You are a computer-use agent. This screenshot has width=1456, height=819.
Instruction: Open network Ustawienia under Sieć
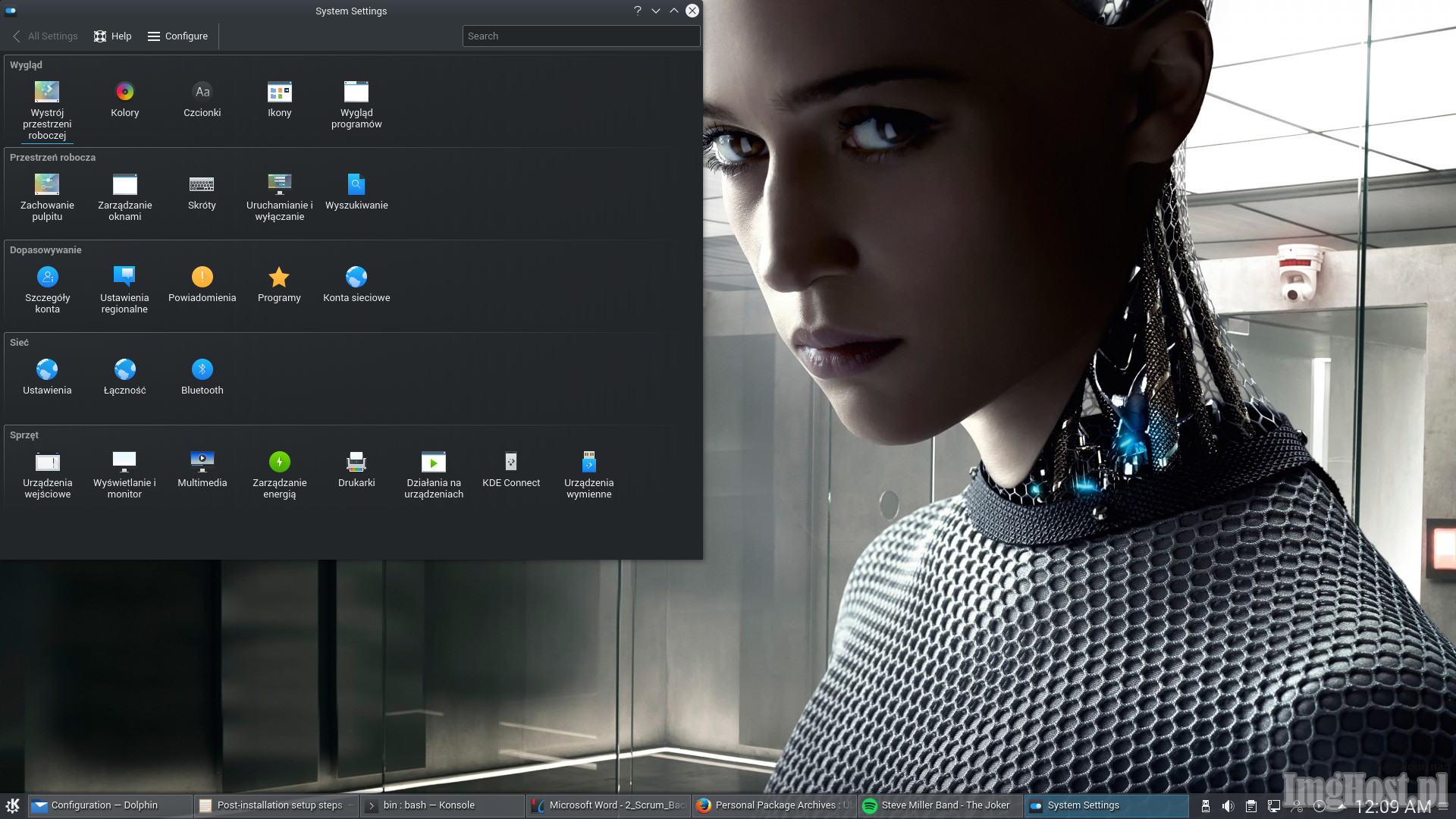(x=47, y=377)
